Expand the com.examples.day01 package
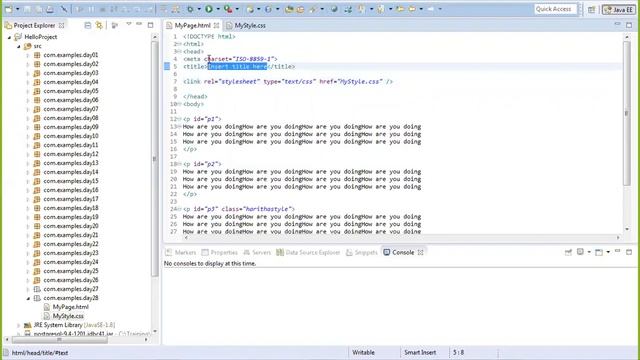640x360 pixels. point(28,55)
